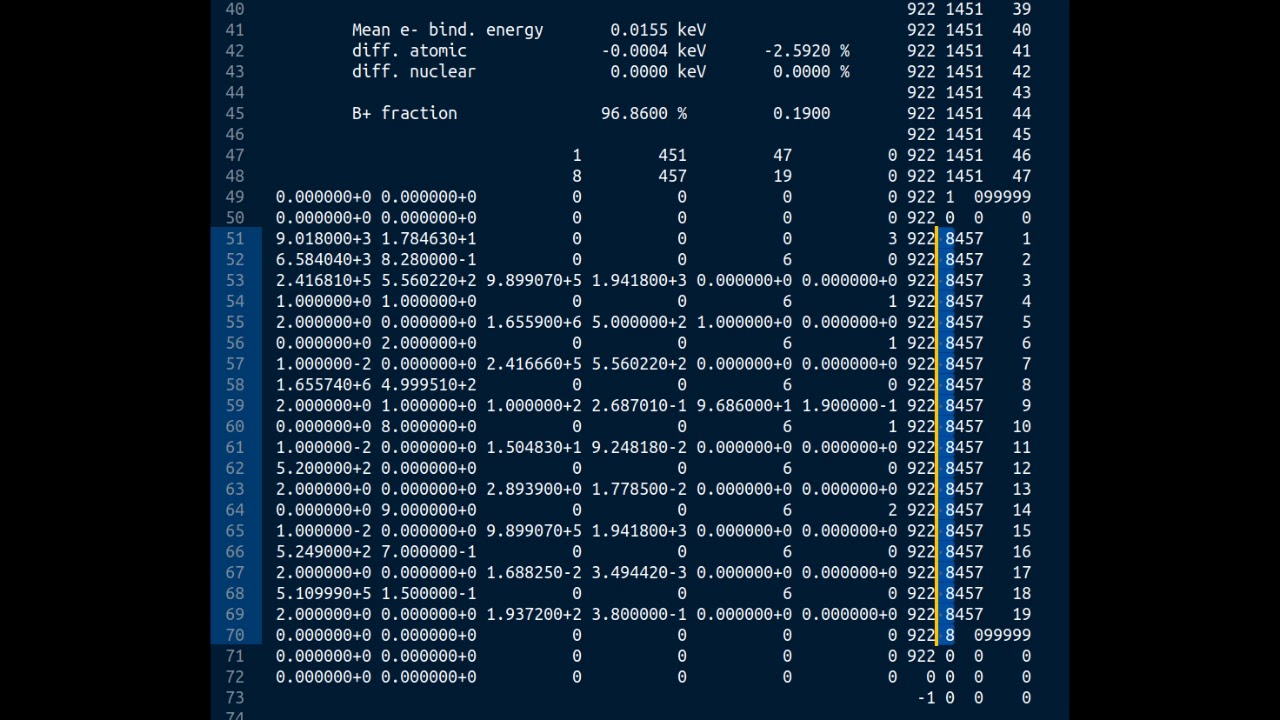
Task: Place cursor on 'Mean e- bind. energy' text
Action: (447, 30)
